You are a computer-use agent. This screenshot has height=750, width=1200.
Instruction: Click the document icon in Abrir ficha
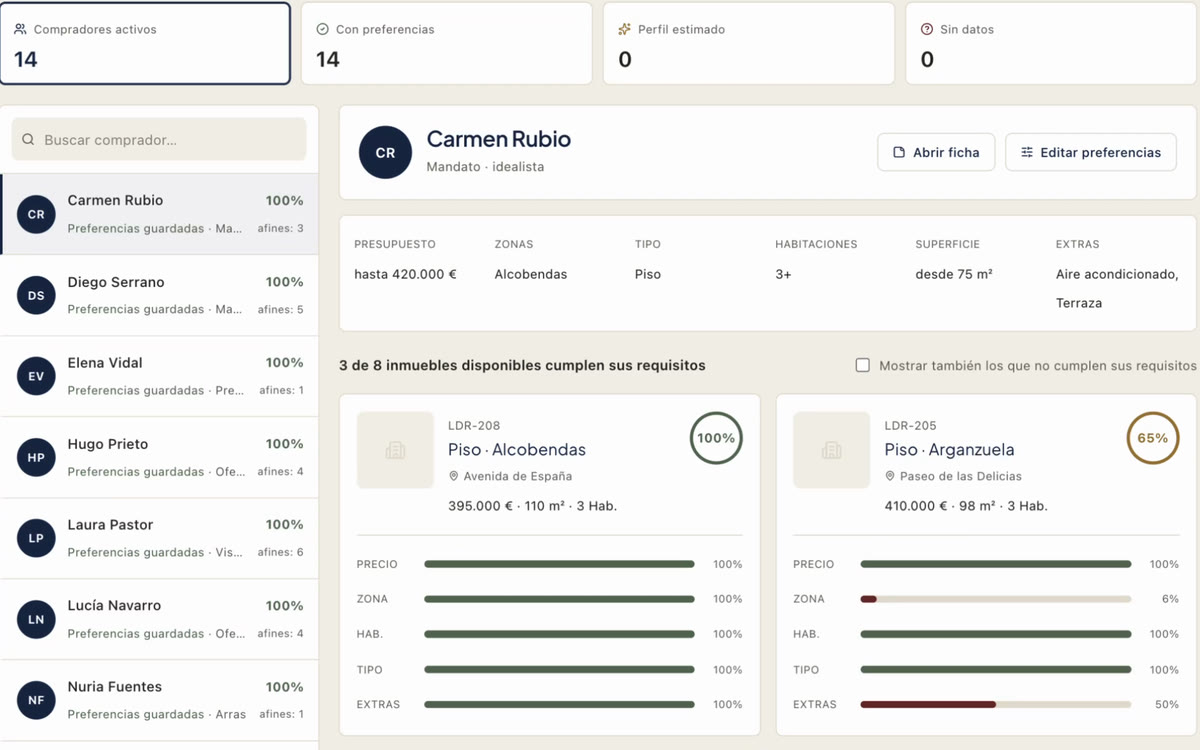[899, 153]
